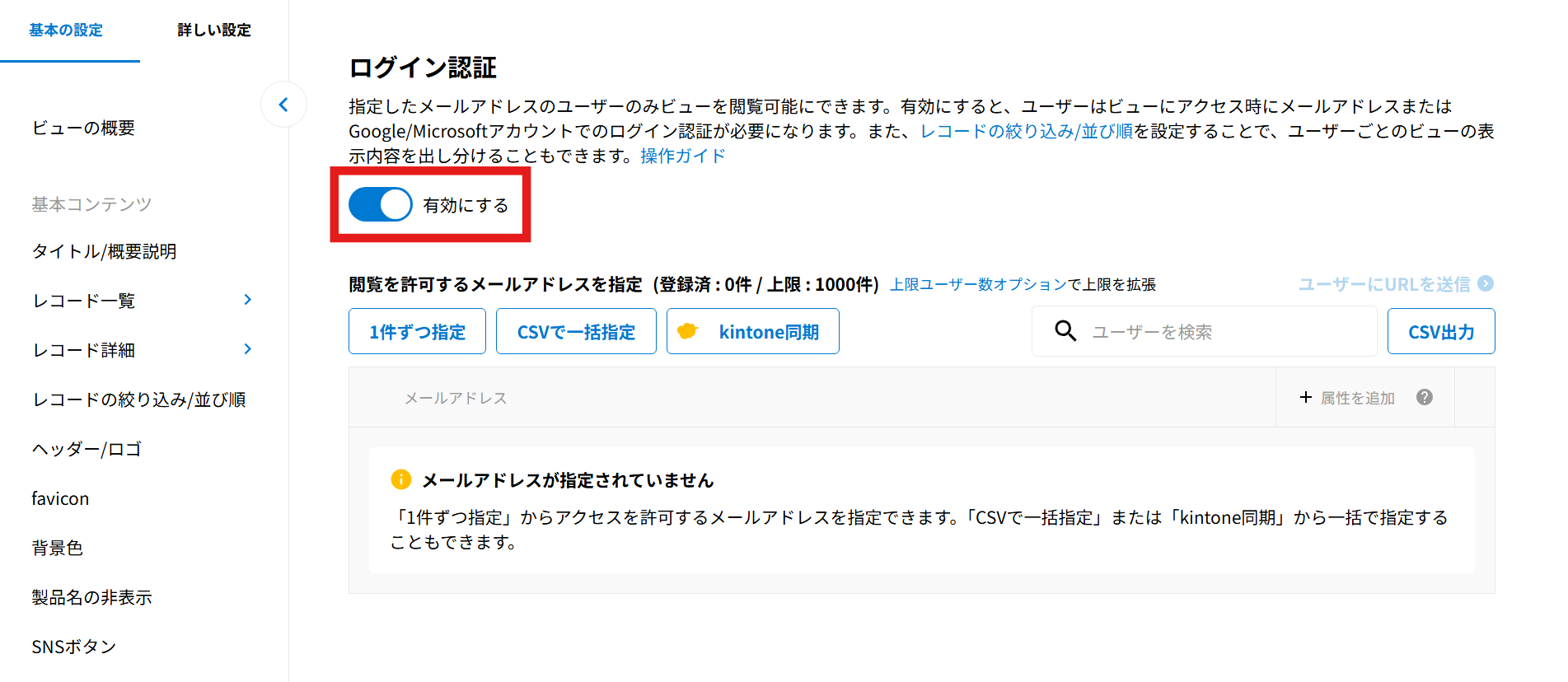Expand the レコード一覧 submenu arrow

click(247, 300)
